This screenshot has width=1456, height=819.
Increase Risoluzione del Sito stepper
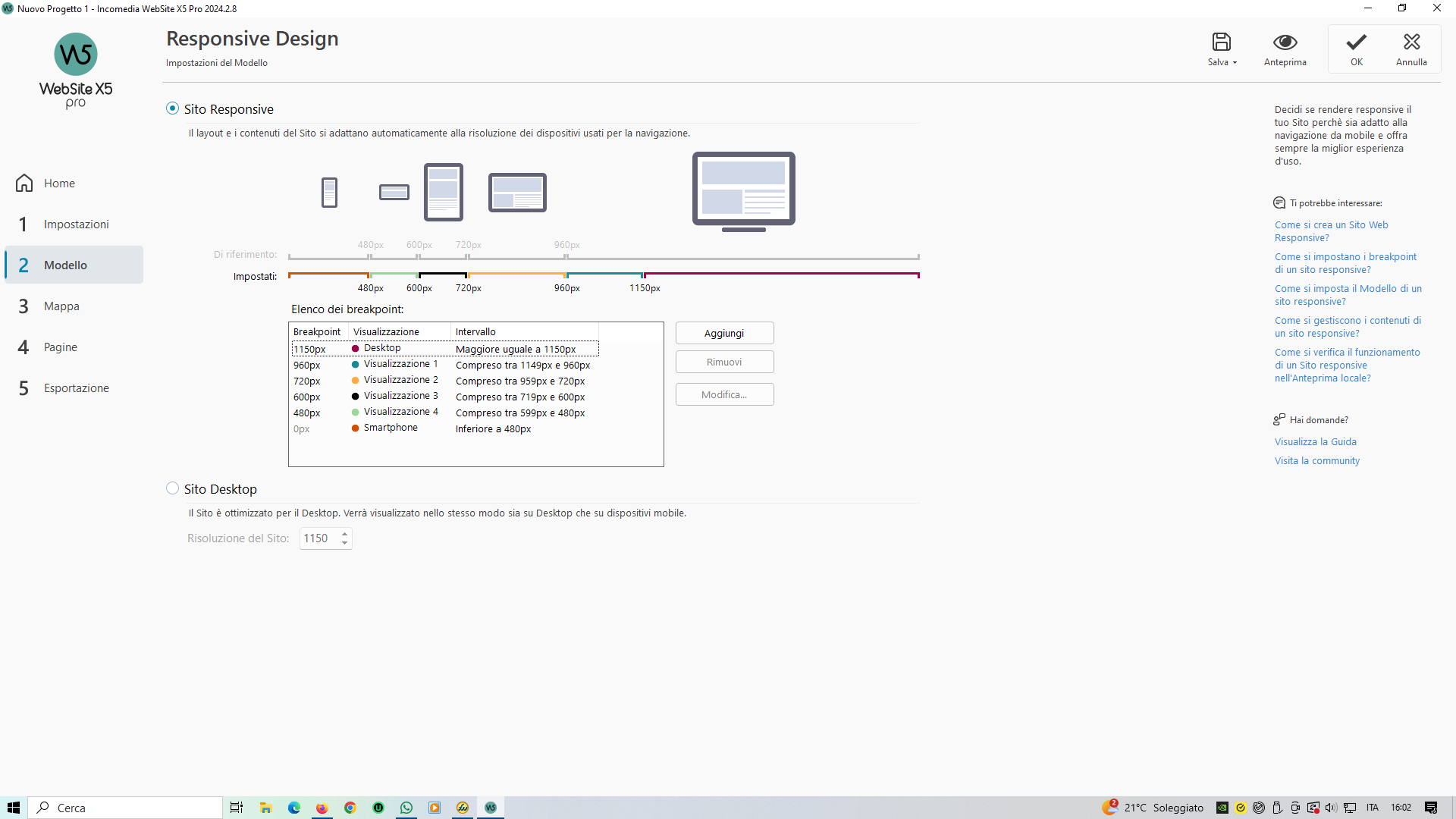click(x=345, y=534)
